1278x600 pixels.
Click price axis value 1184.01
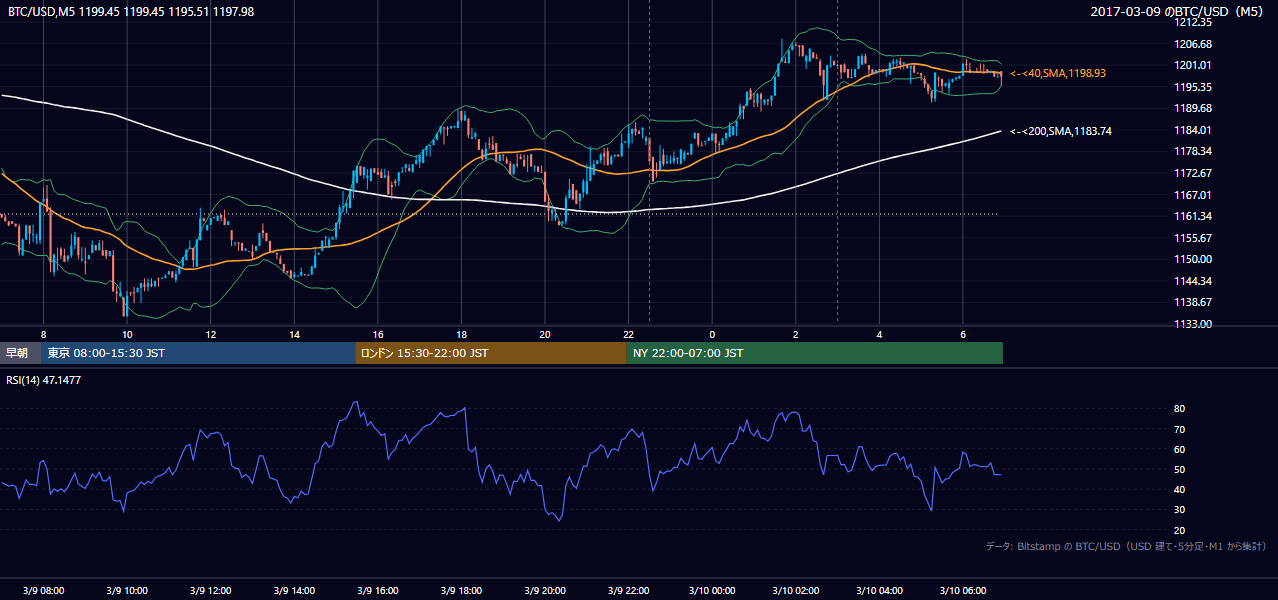coord(1194,130)
